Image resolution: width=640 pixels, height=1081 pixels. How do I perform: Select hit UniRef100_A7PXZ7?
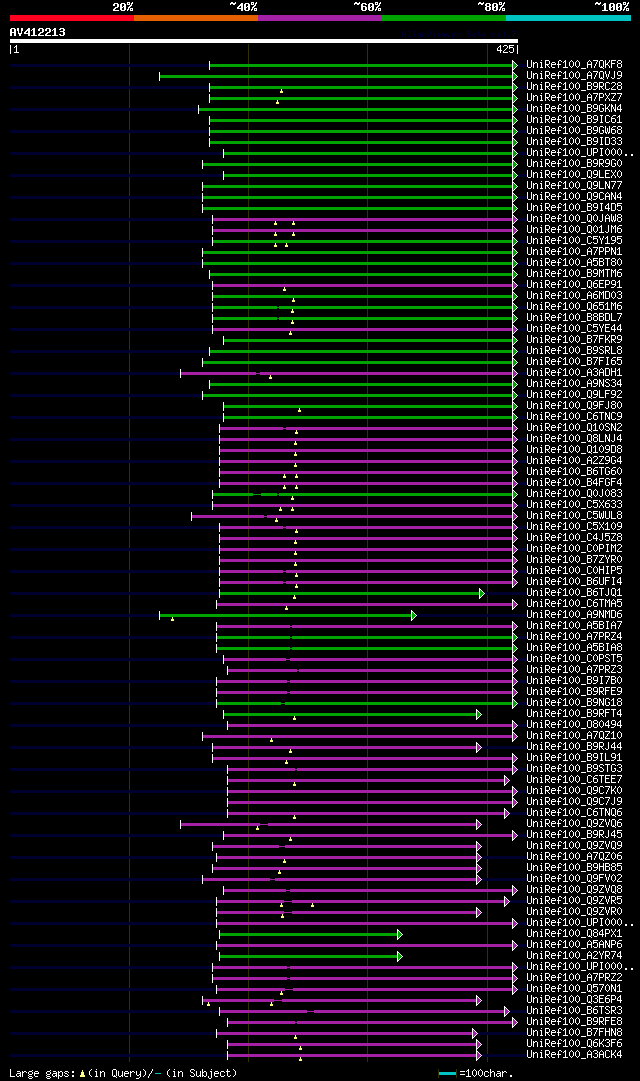pyautogui.click(x=574, y=98)
